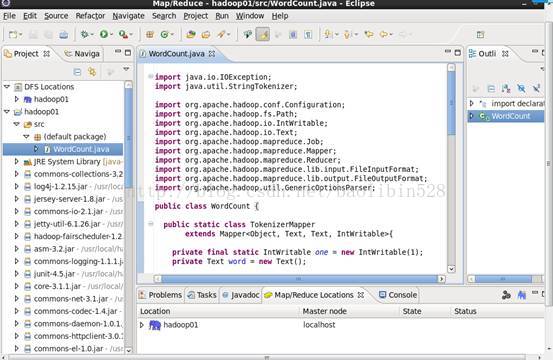Image resolution: width=553 pixels, height=360 pixels.
Task: Switch to the Javadoc tab
Action: click(241, 295)
